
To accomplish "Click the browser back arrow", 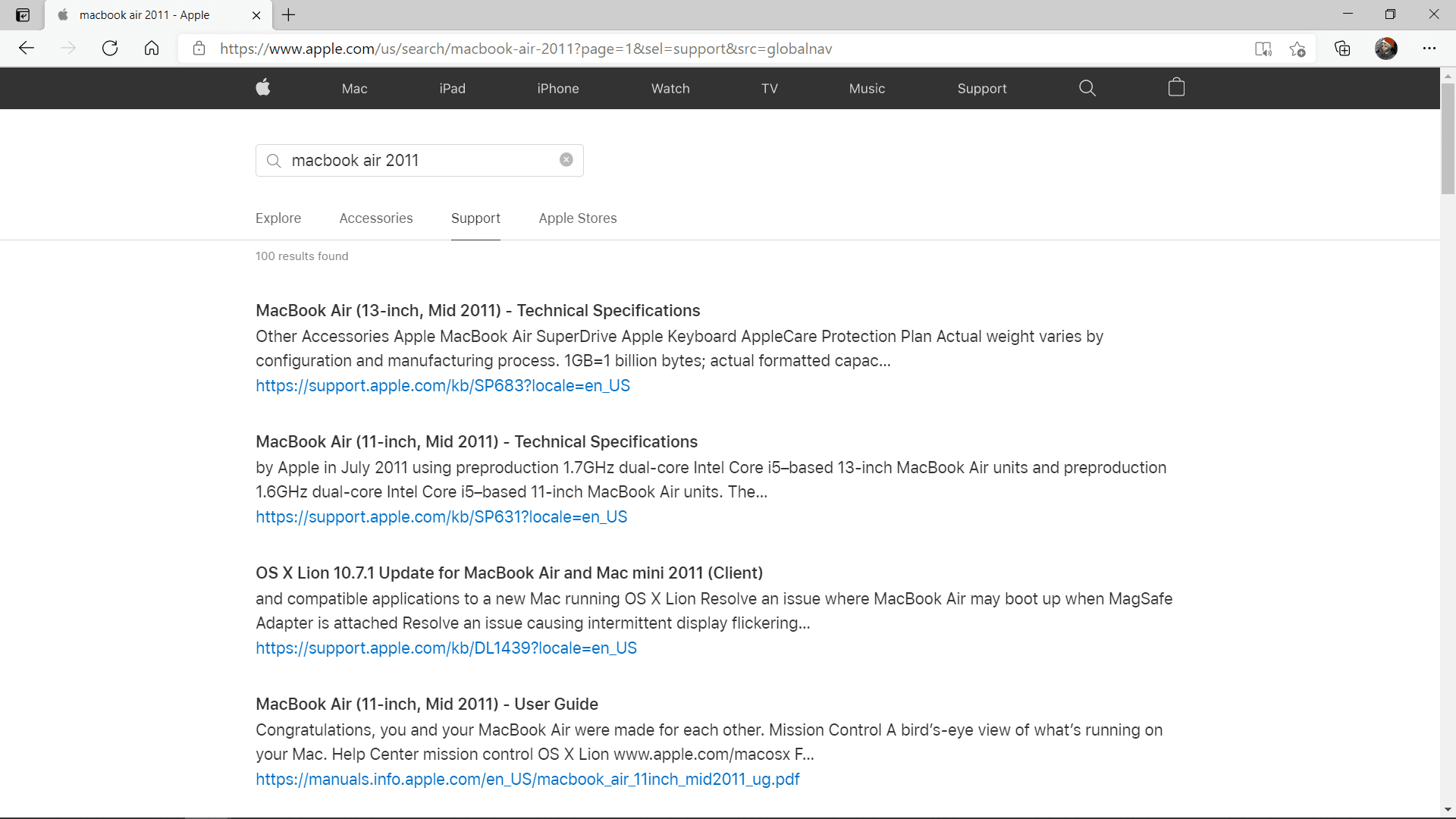I will pos(27,49).
